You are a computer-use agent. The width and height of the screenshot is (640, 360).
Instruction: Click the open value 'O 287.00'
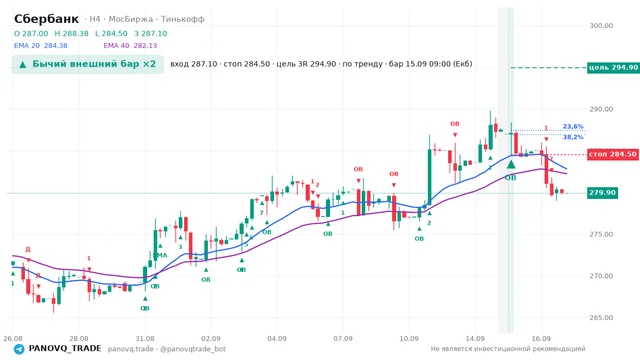point(31,33)
